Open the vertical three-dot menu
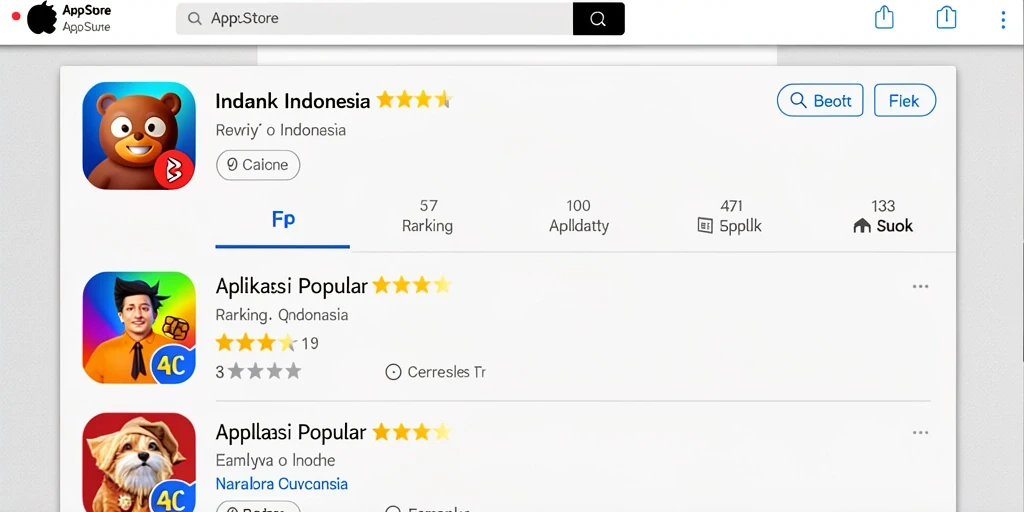This screenshot has width=1024, height=512. (x=1003, y=20)
